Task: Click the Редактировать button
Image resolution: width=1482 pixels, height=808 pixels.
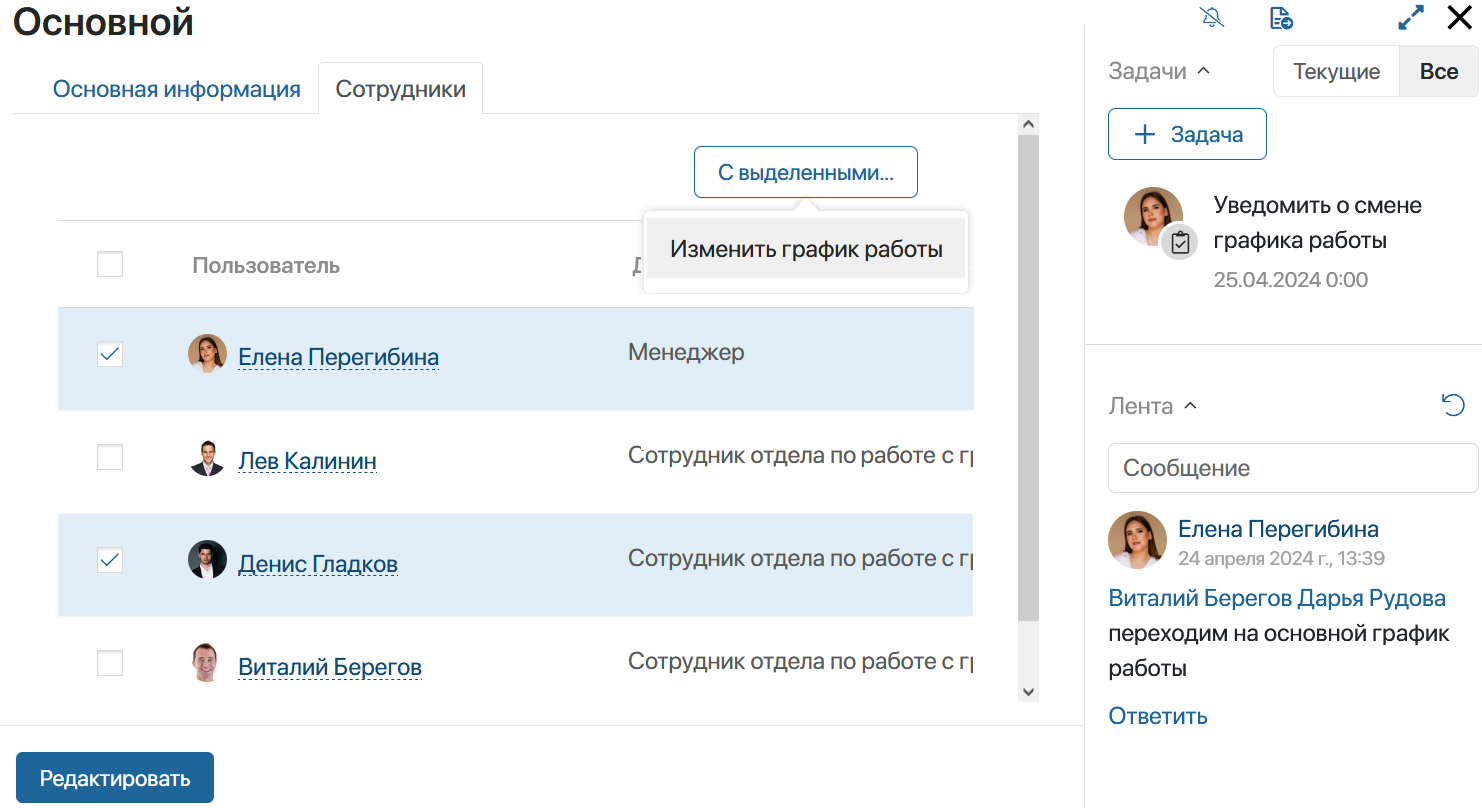Action: tap(115, 777)
